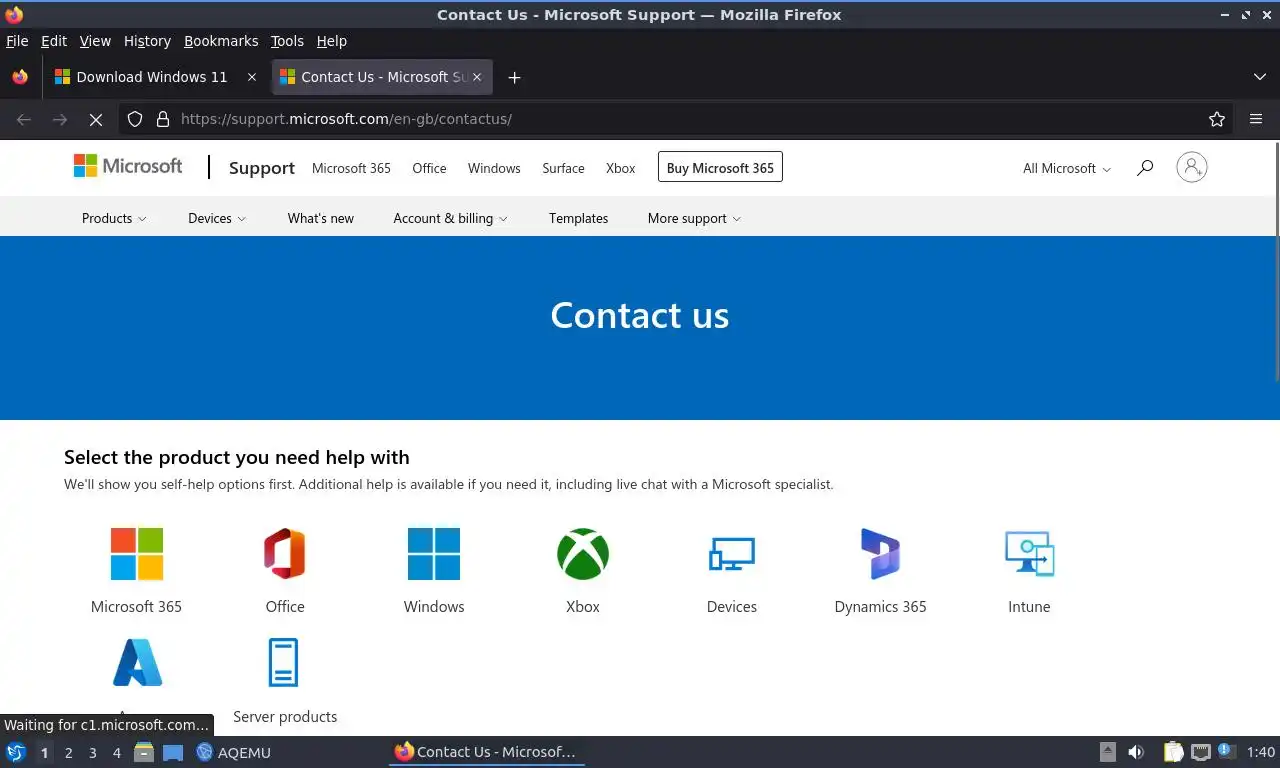Open the Bookmarks menu
1280x768 pixels.
(x=221, y=41)
